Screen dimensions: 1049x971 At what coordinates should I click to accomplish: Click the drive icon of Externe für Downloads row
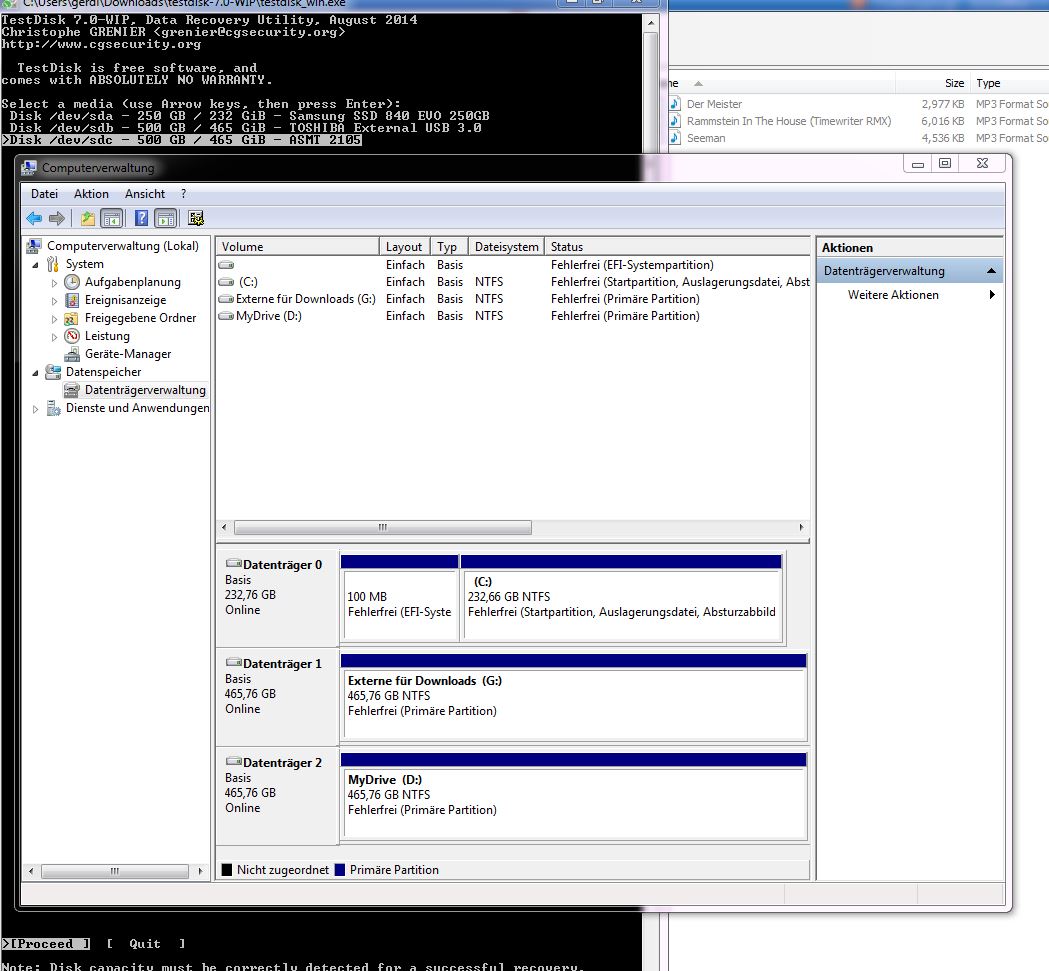coord(226,299)
